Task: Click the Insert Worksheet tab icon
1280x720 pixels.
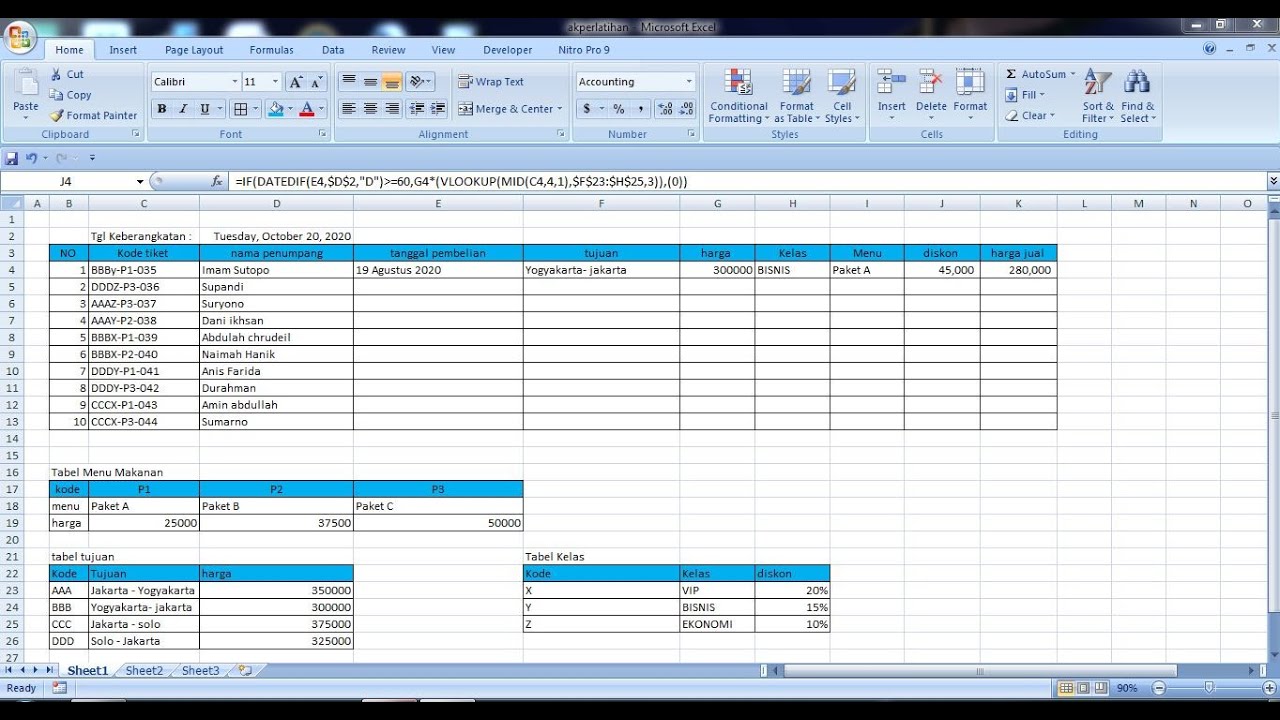Action: tap(244, 670)
